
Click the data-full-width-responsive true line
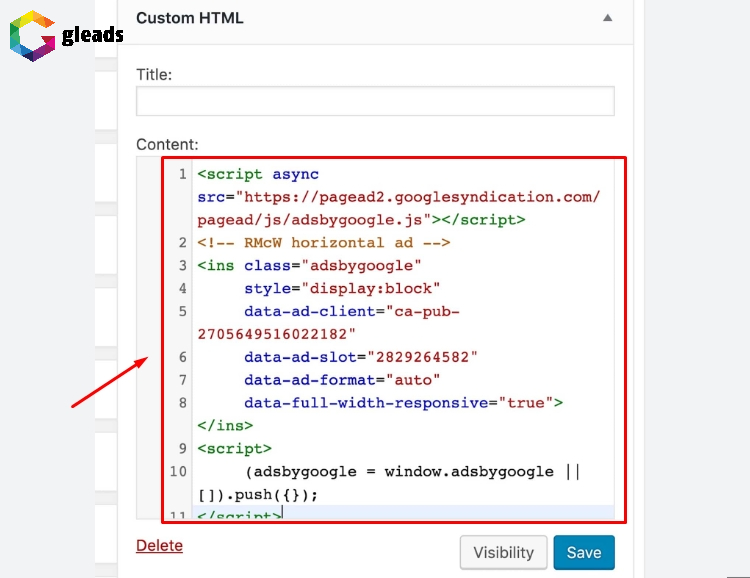pos(403,403)
